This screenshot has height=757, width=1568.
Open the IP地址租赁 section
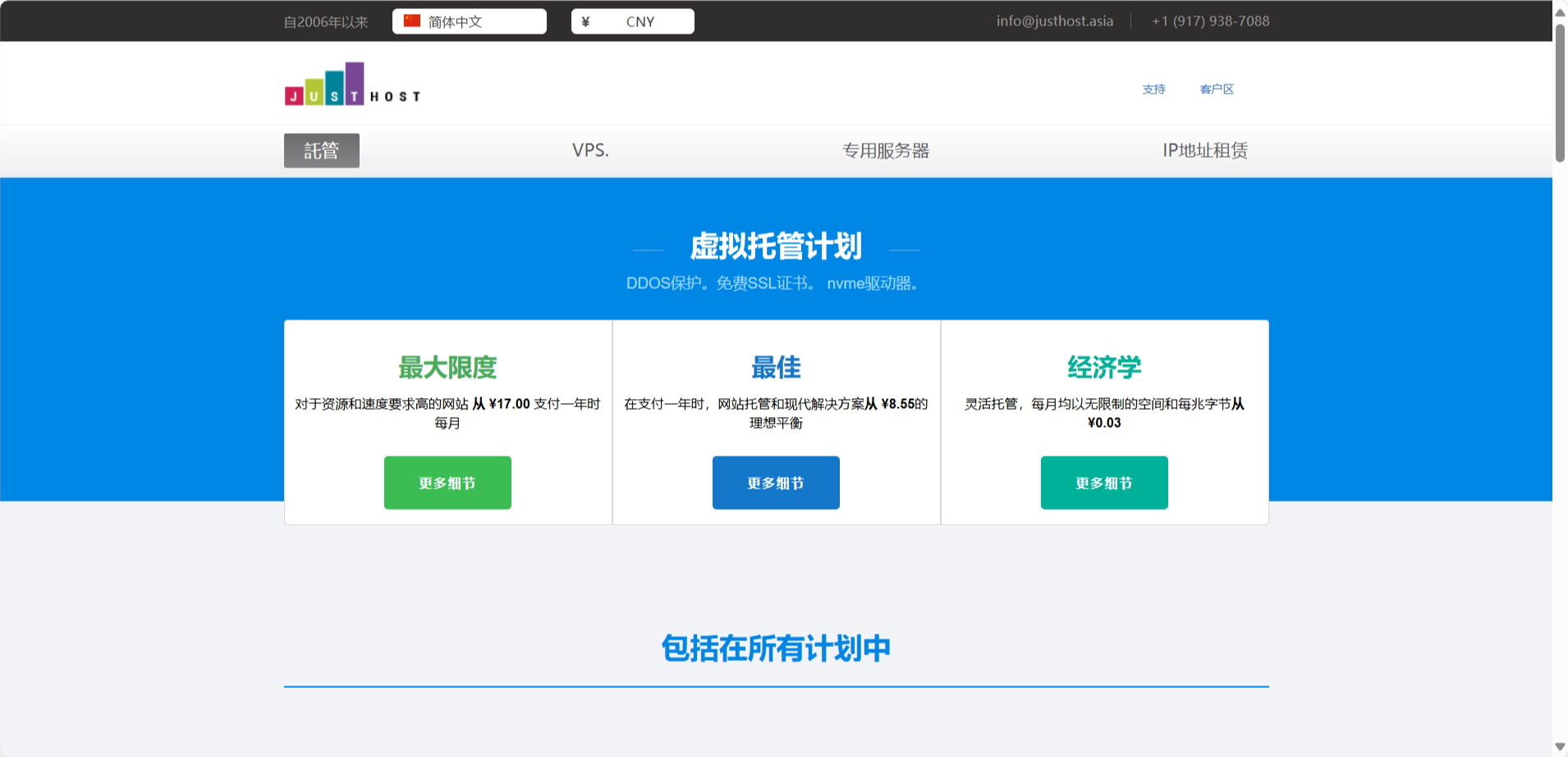coord(1204,150)
